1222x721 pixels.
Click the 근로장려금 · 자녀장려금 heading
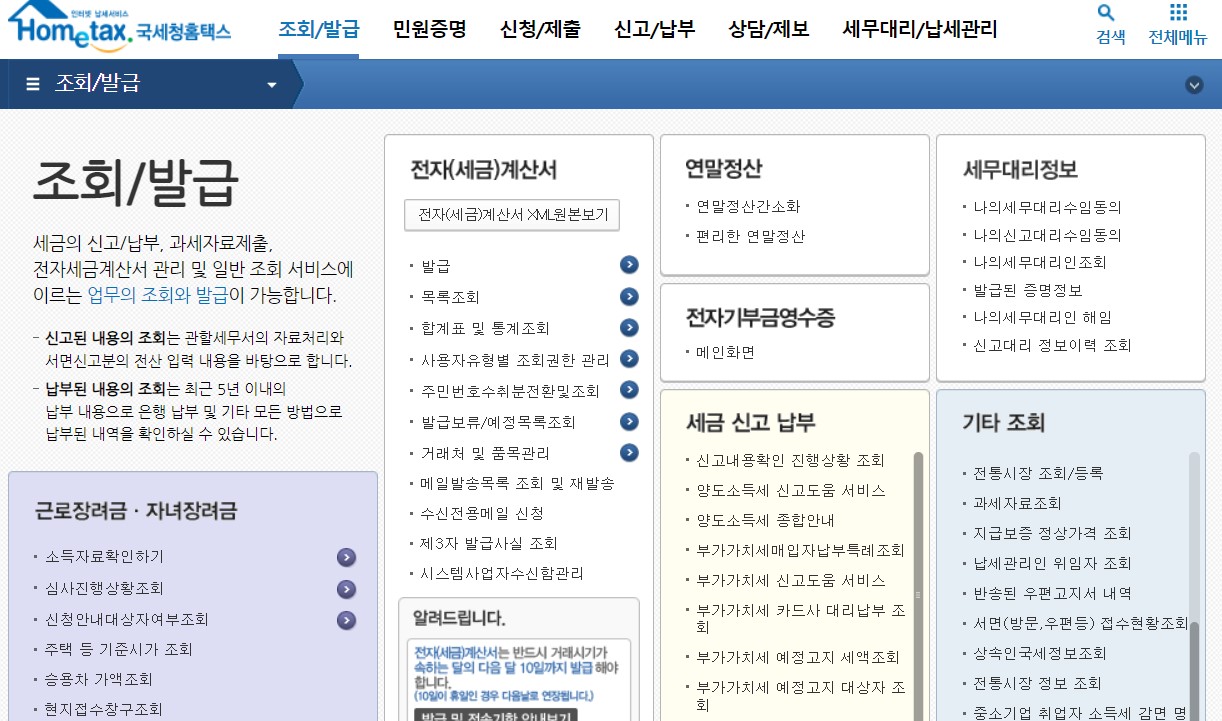(136, 511)
